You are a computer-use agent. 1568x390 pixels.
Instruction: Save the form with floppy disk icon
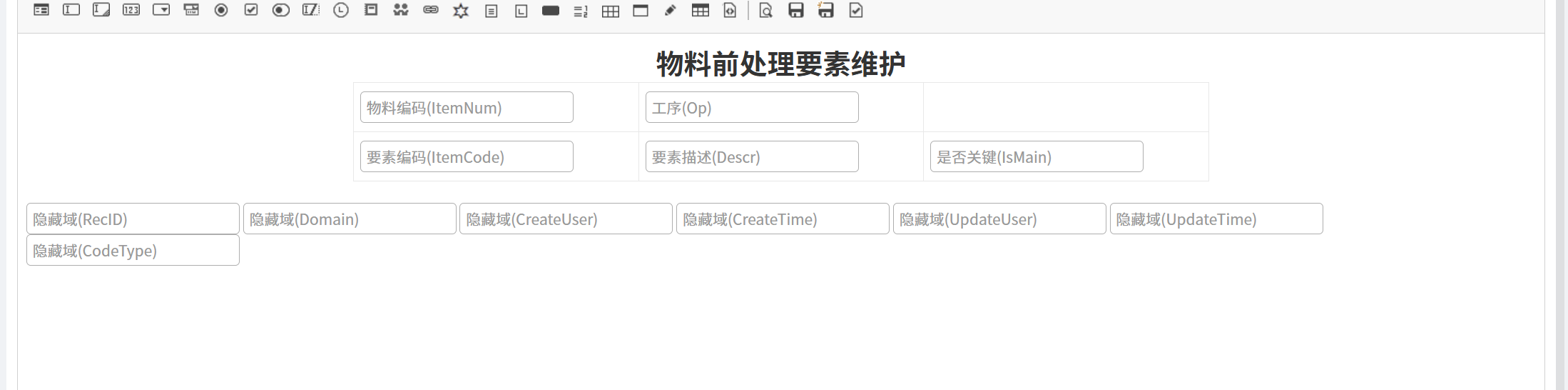796,10
